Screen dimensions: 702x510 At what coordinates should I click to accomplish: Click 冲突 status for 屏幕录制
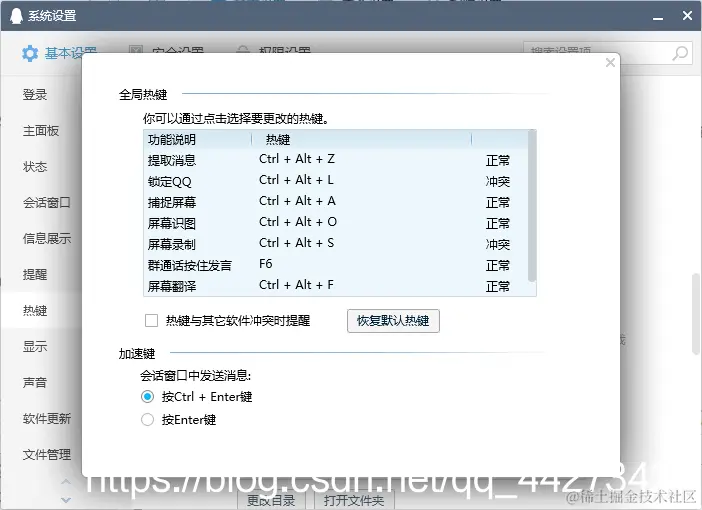point(498,244)
